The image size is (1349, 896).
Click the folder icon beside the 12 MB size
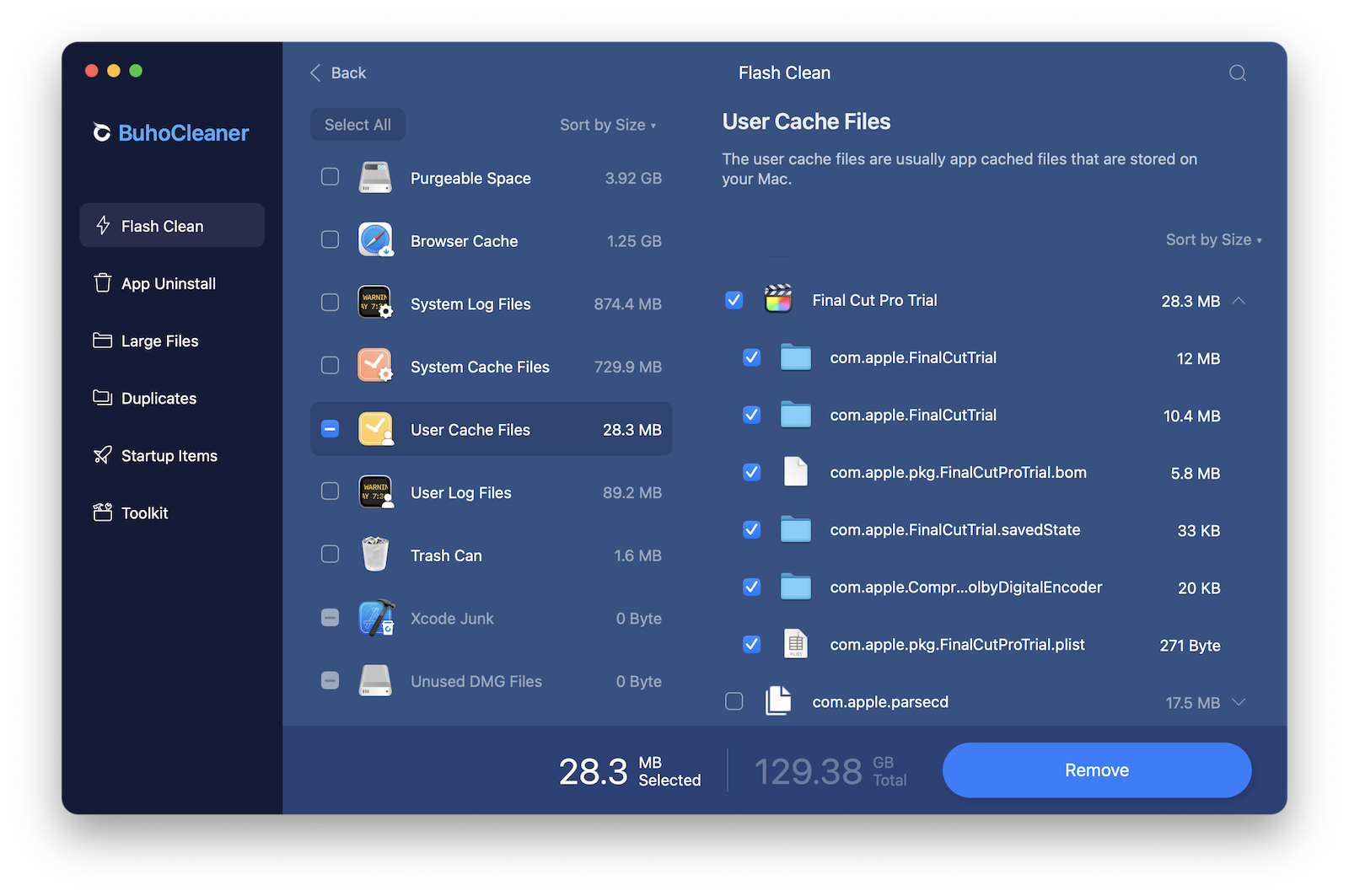point(795,357)
